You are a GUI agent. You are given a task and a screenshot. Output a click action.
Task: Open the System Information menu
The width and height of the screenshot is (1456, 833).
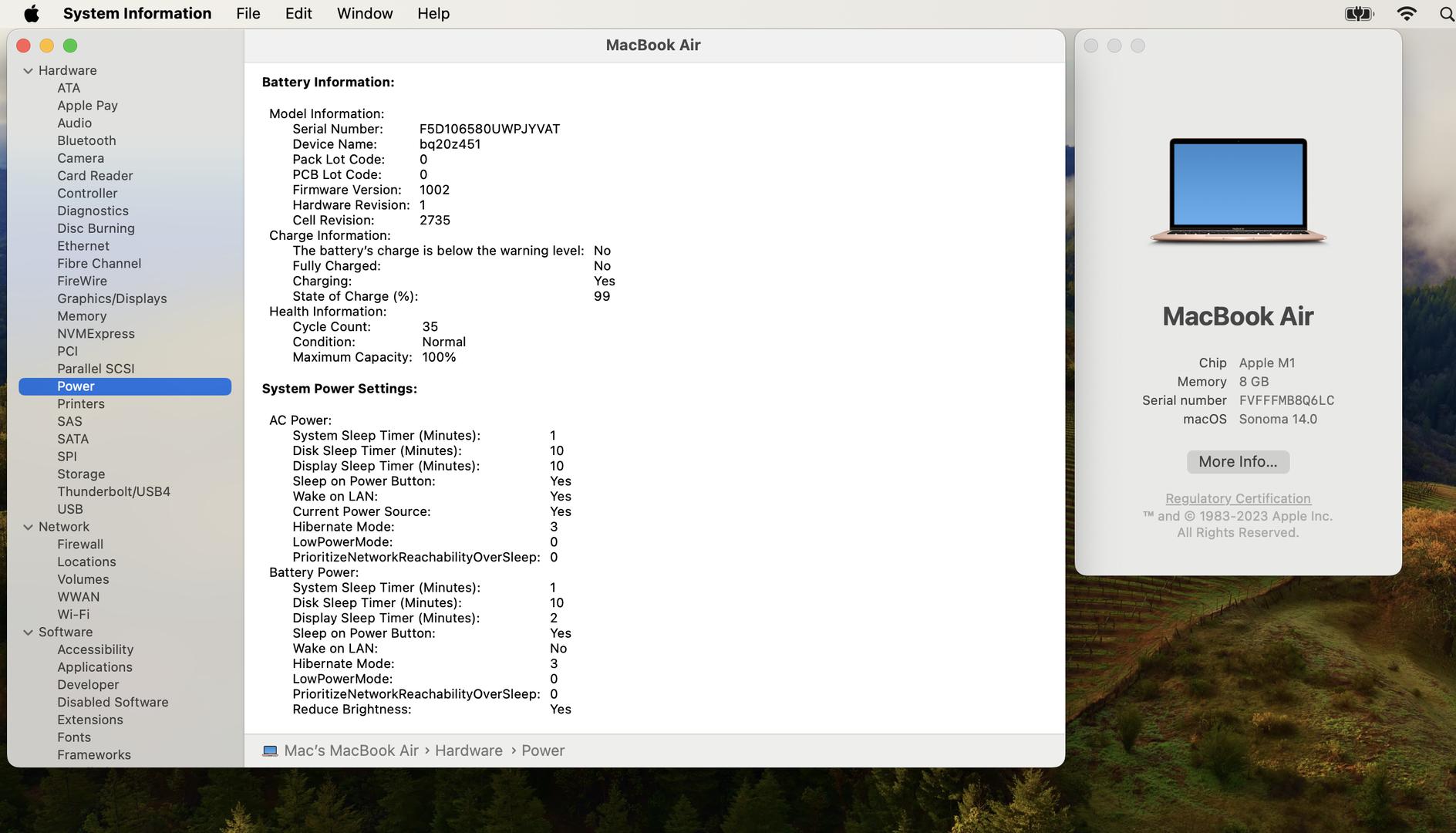point(137,13)
